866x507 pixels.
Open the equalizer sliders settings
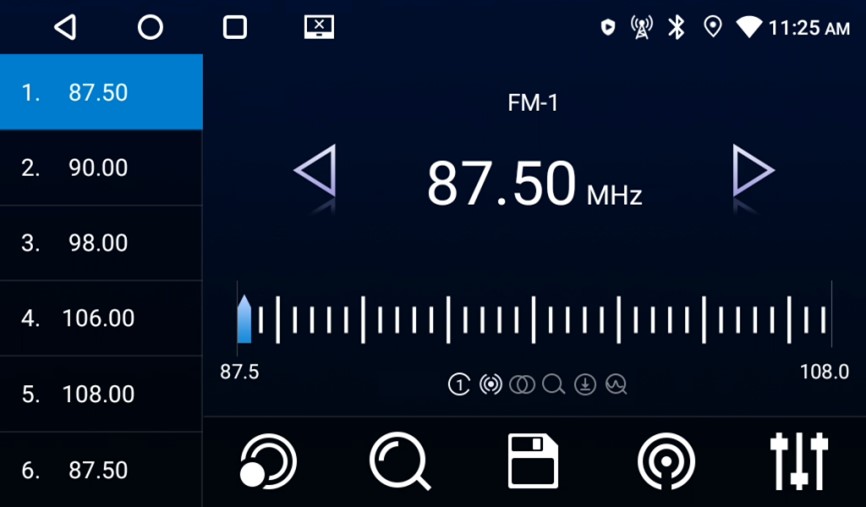pos(798,462)
